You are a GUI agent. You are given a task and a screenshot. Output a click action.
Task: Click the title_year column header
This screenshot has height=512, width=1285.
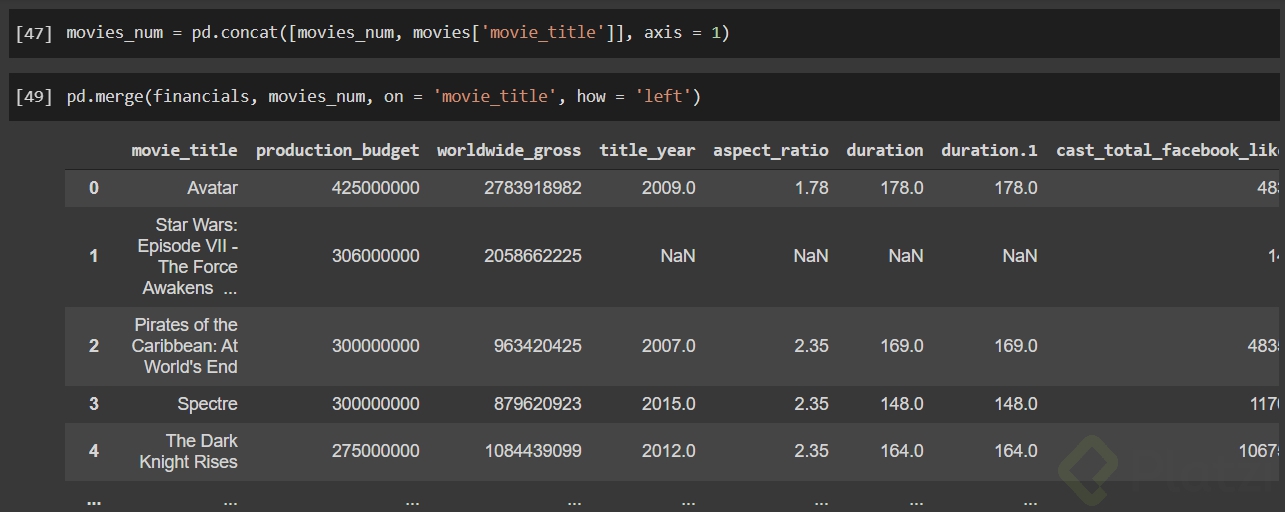coord(647,150)
